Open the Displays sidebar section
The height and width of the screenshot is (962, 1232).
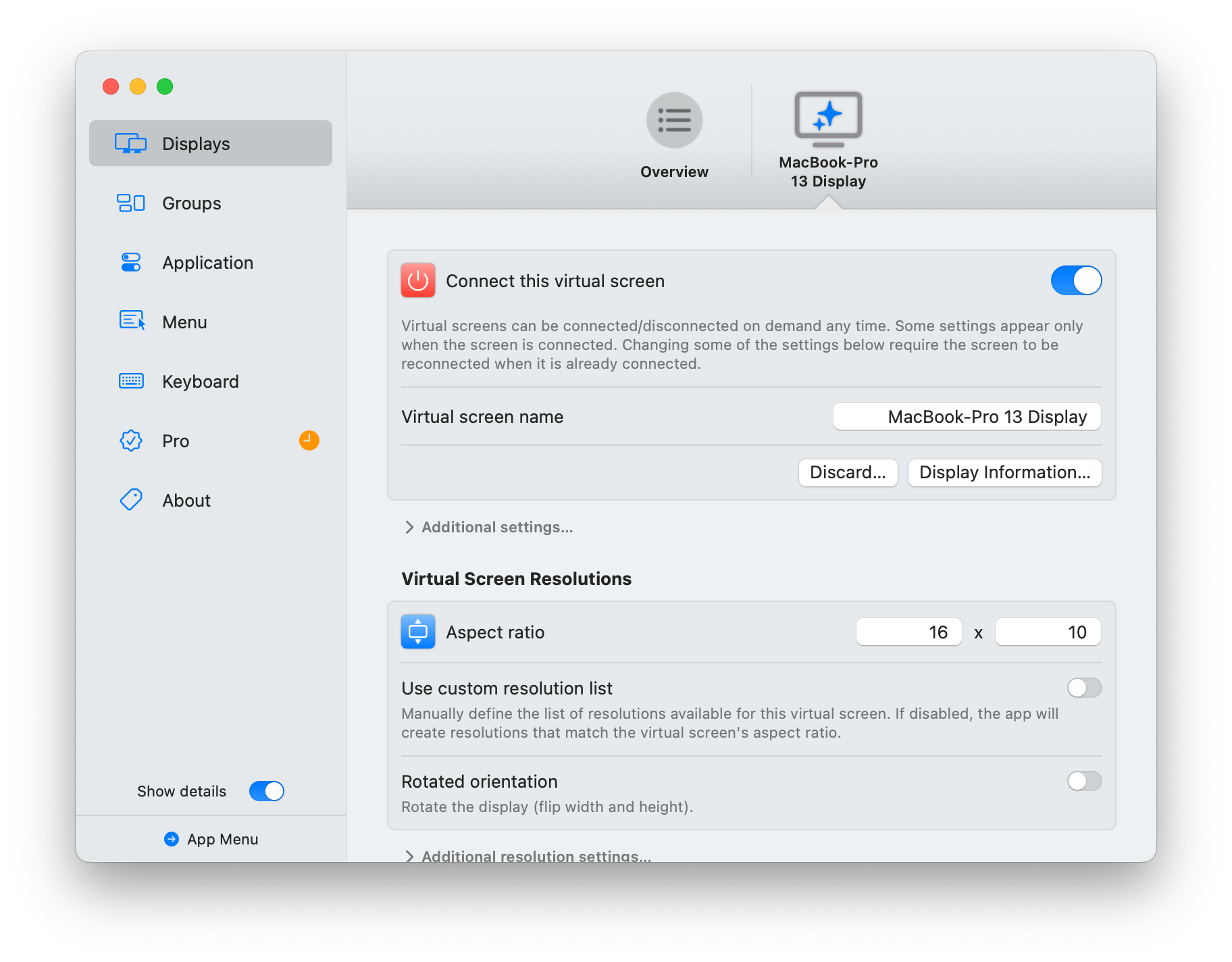click(210, 143)
